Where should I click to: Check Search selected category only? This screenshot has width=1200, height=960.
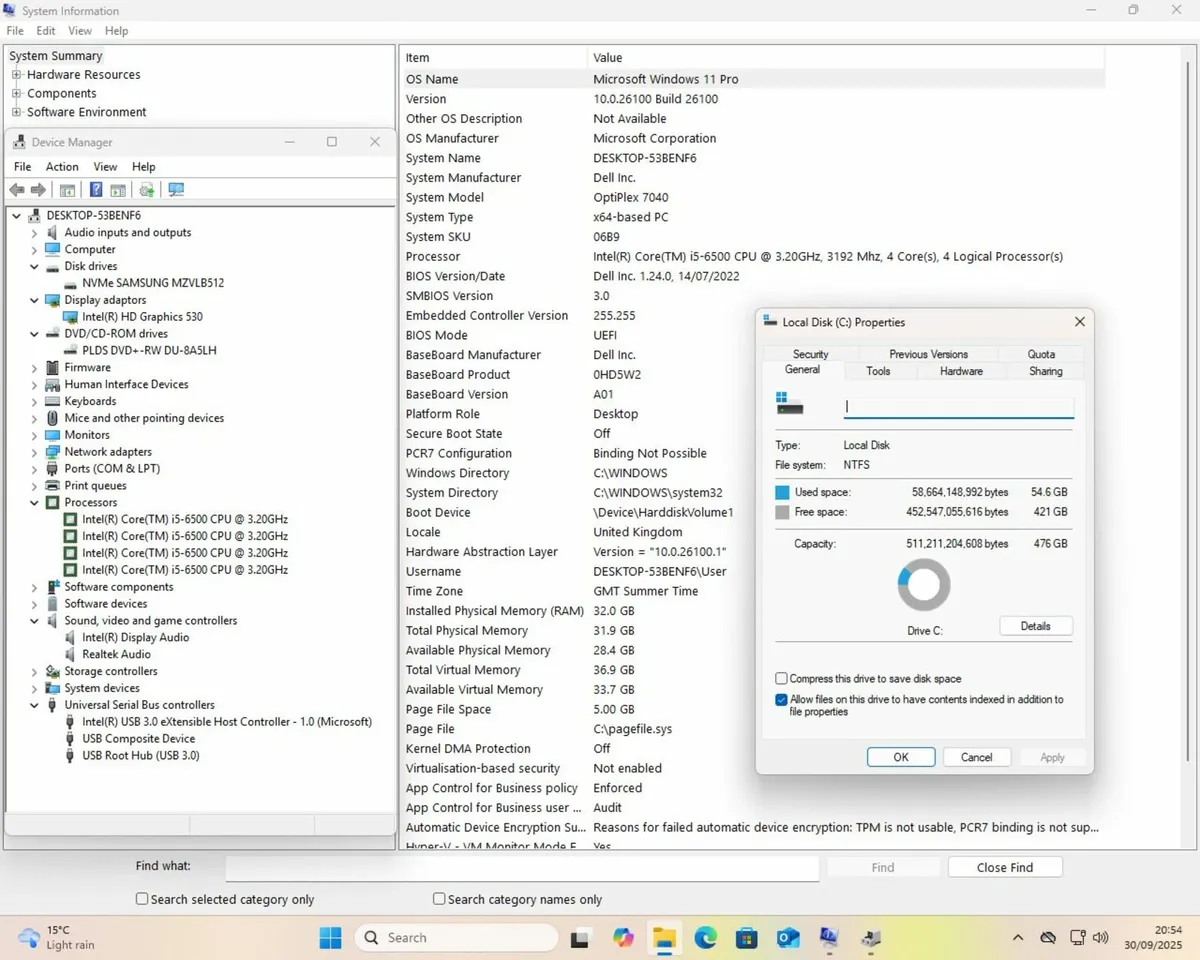(142, 899)
